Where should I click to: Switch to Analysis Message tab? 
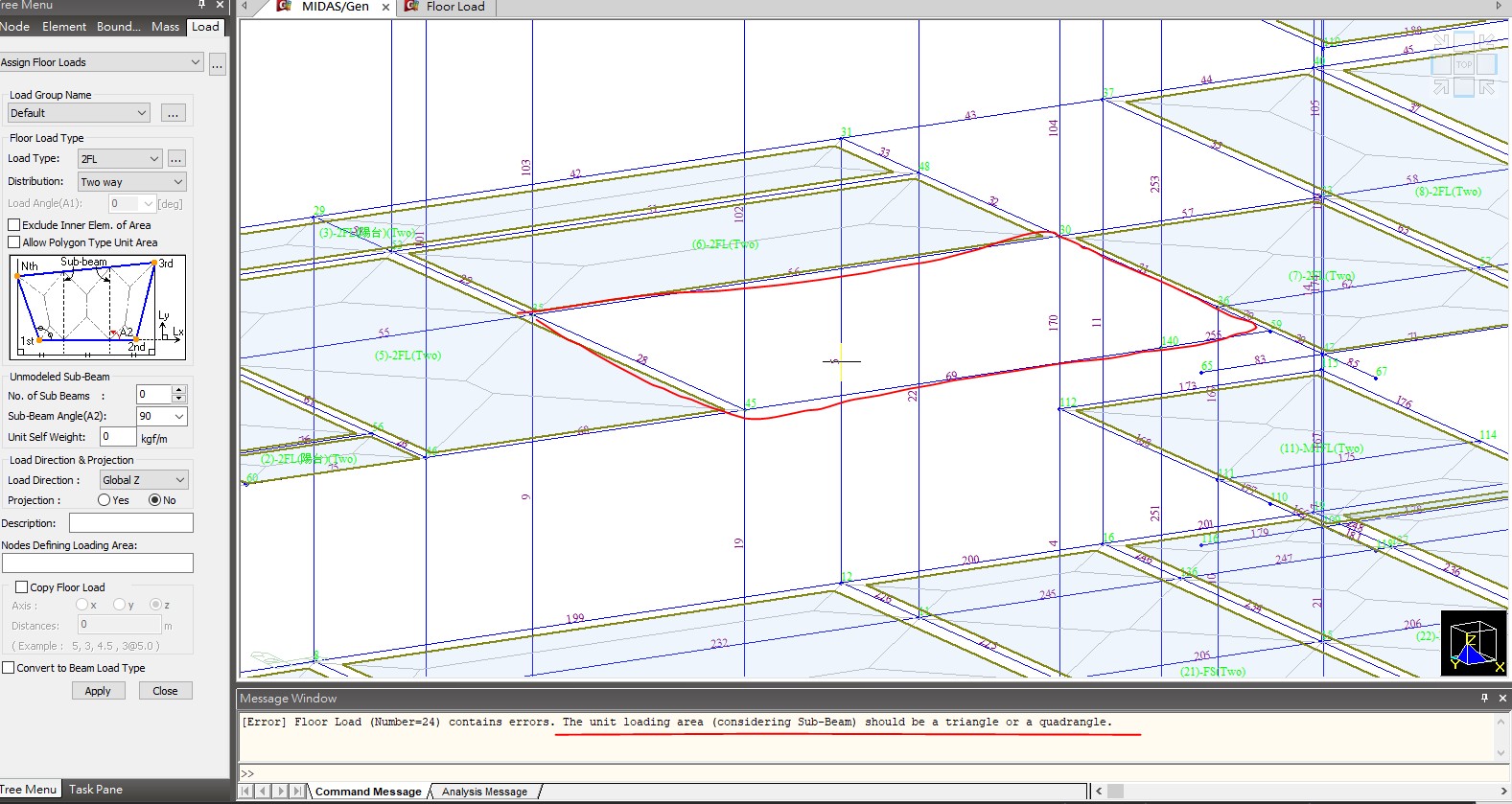pyautogui.click(x=484, y=792)
